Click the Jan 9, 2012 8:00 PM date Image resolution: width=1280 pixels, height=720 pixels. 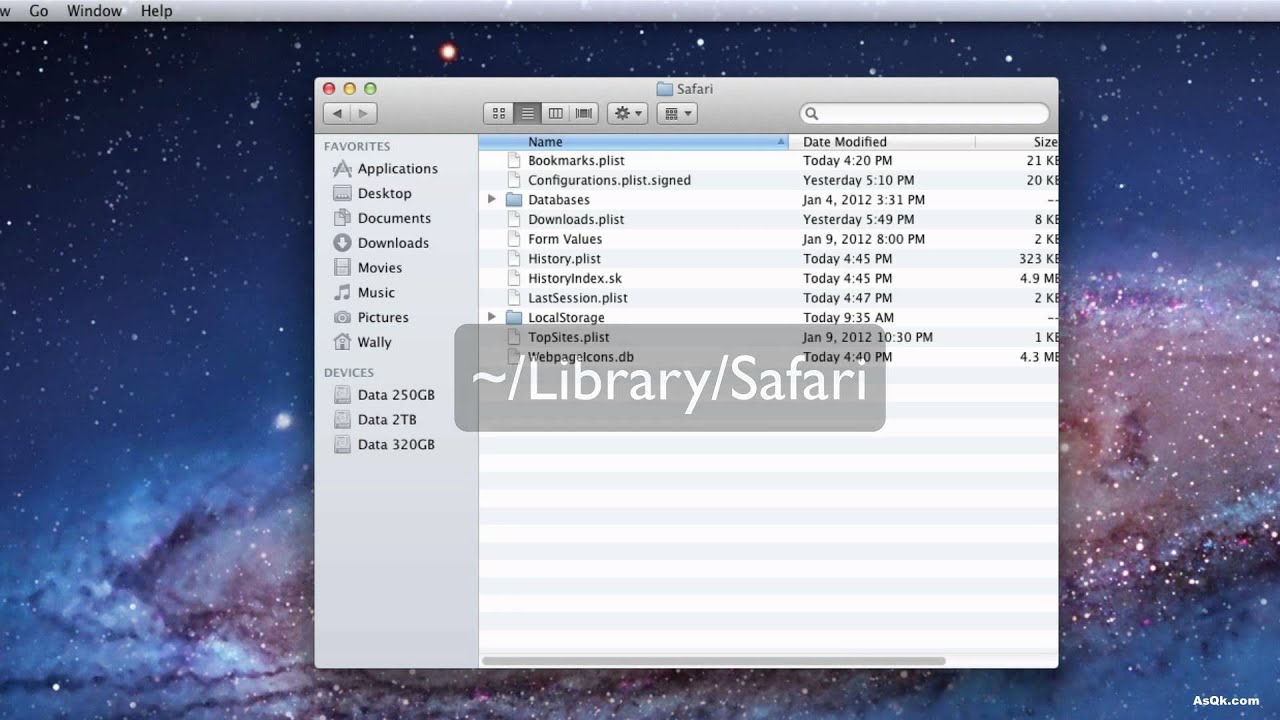point(863,239)
